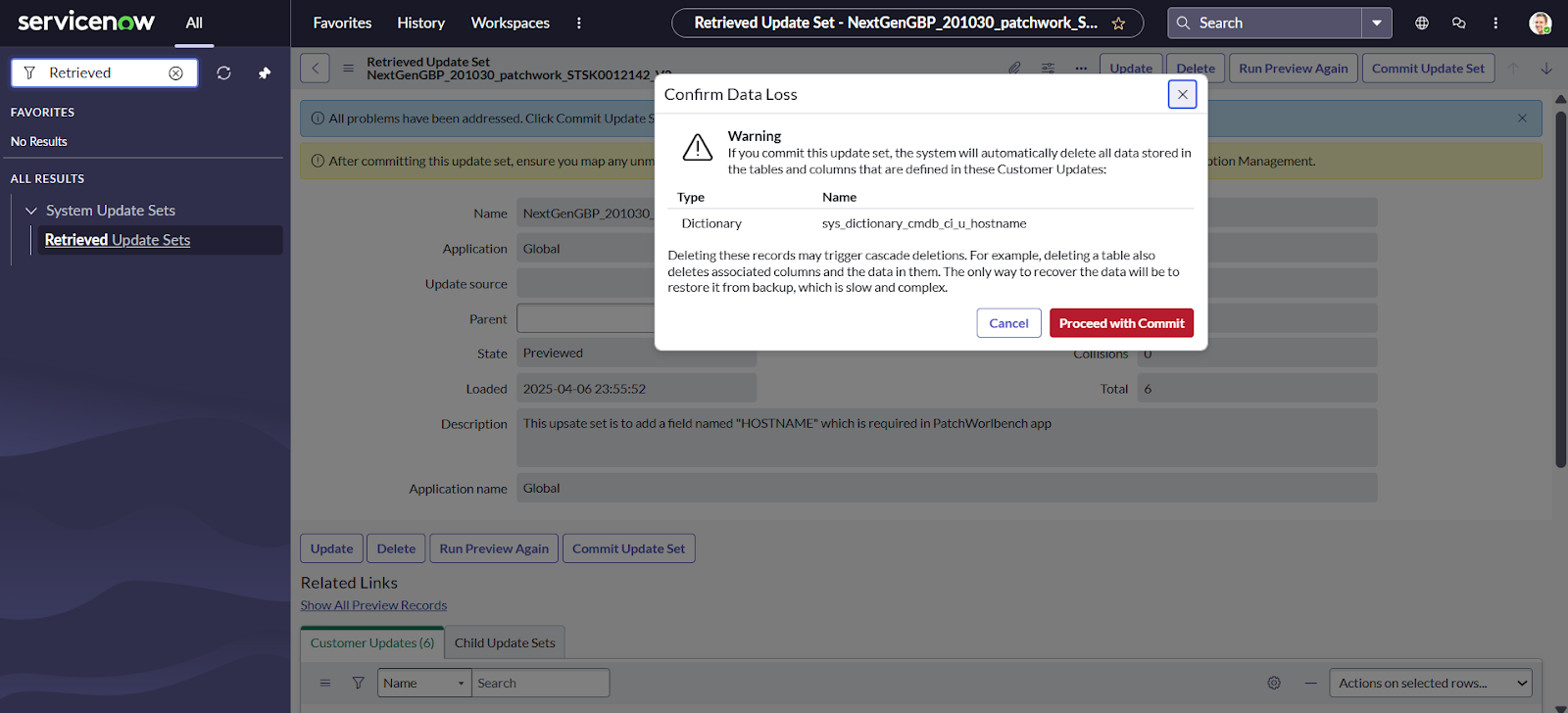Open Show All Preview Records link

tap(373, 605)
